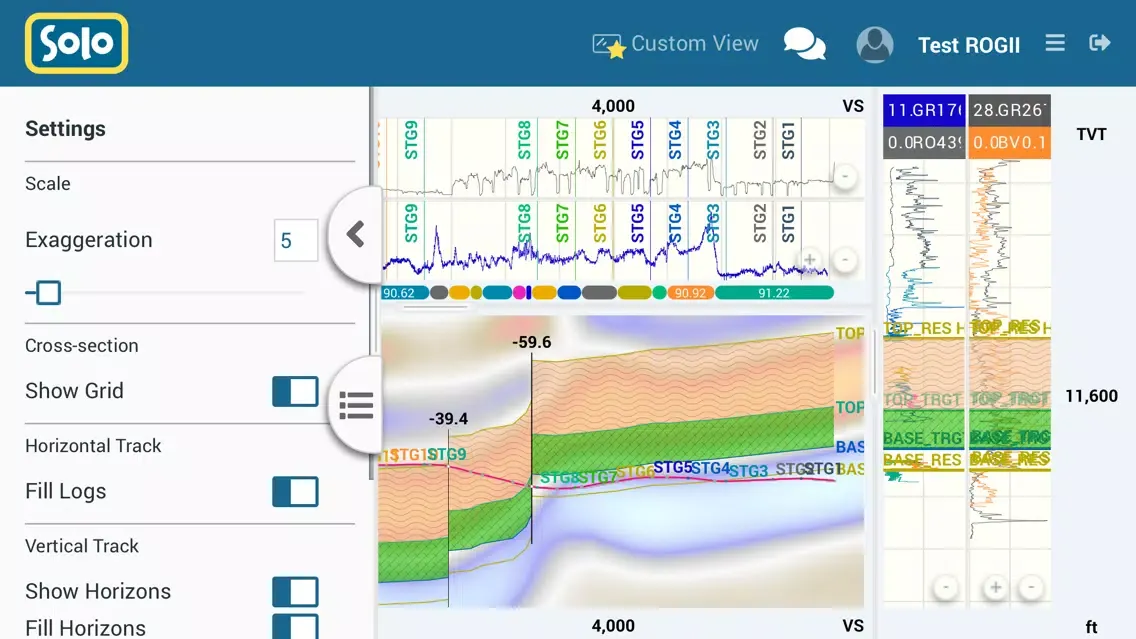Click the Settings heading
The width and height of the screenshot is (1136, 639).
(x=65, y=128)
